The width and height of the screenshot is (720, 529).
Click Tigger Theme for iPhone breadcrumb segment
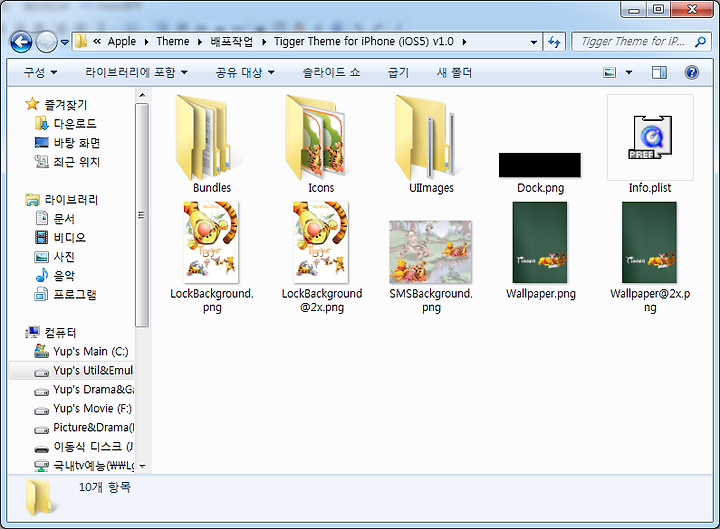364,42
